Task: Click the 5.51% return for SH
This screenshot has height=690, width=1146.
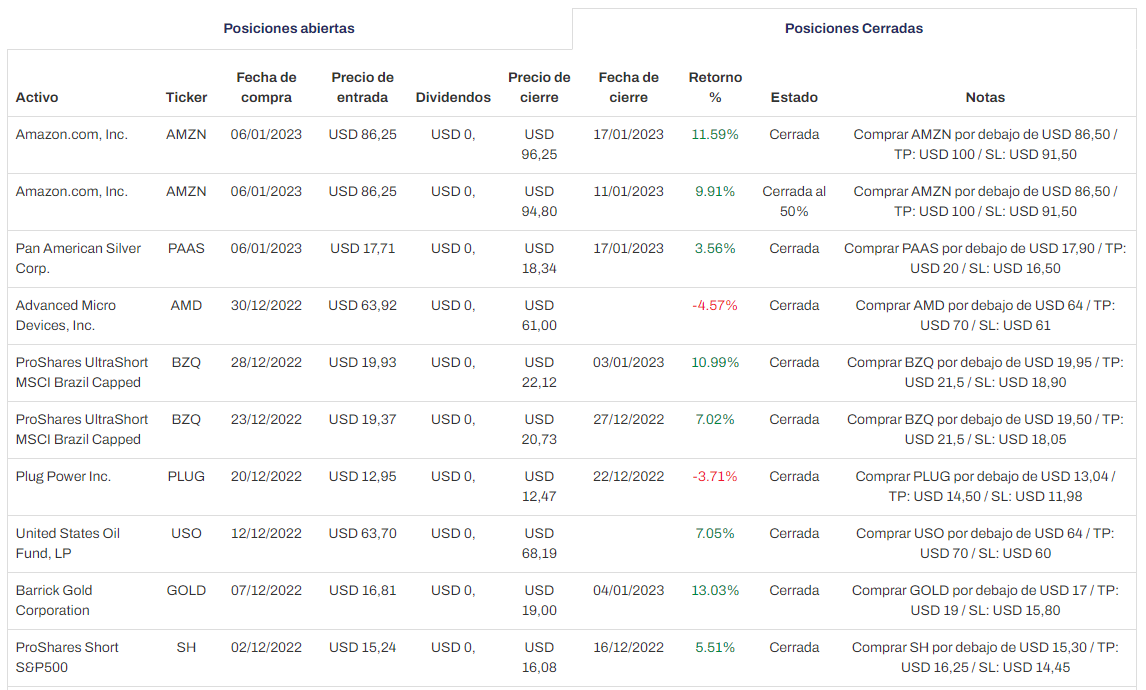Action: point(716,648)
